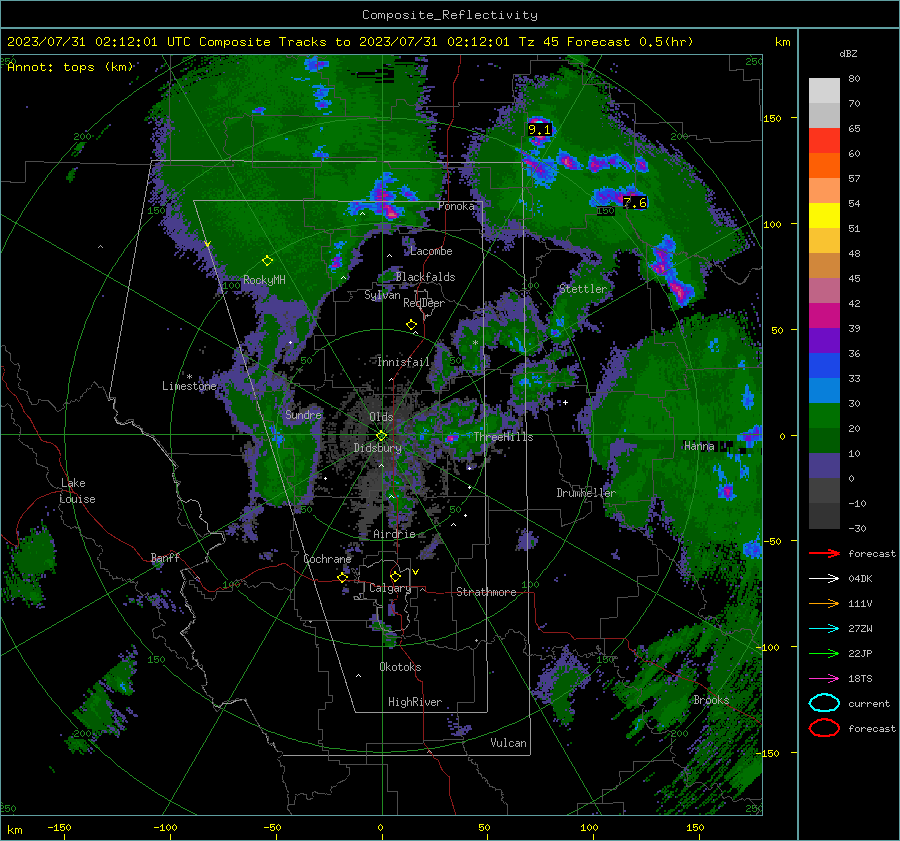Click the 18TS legend text

tap(860, 679)
